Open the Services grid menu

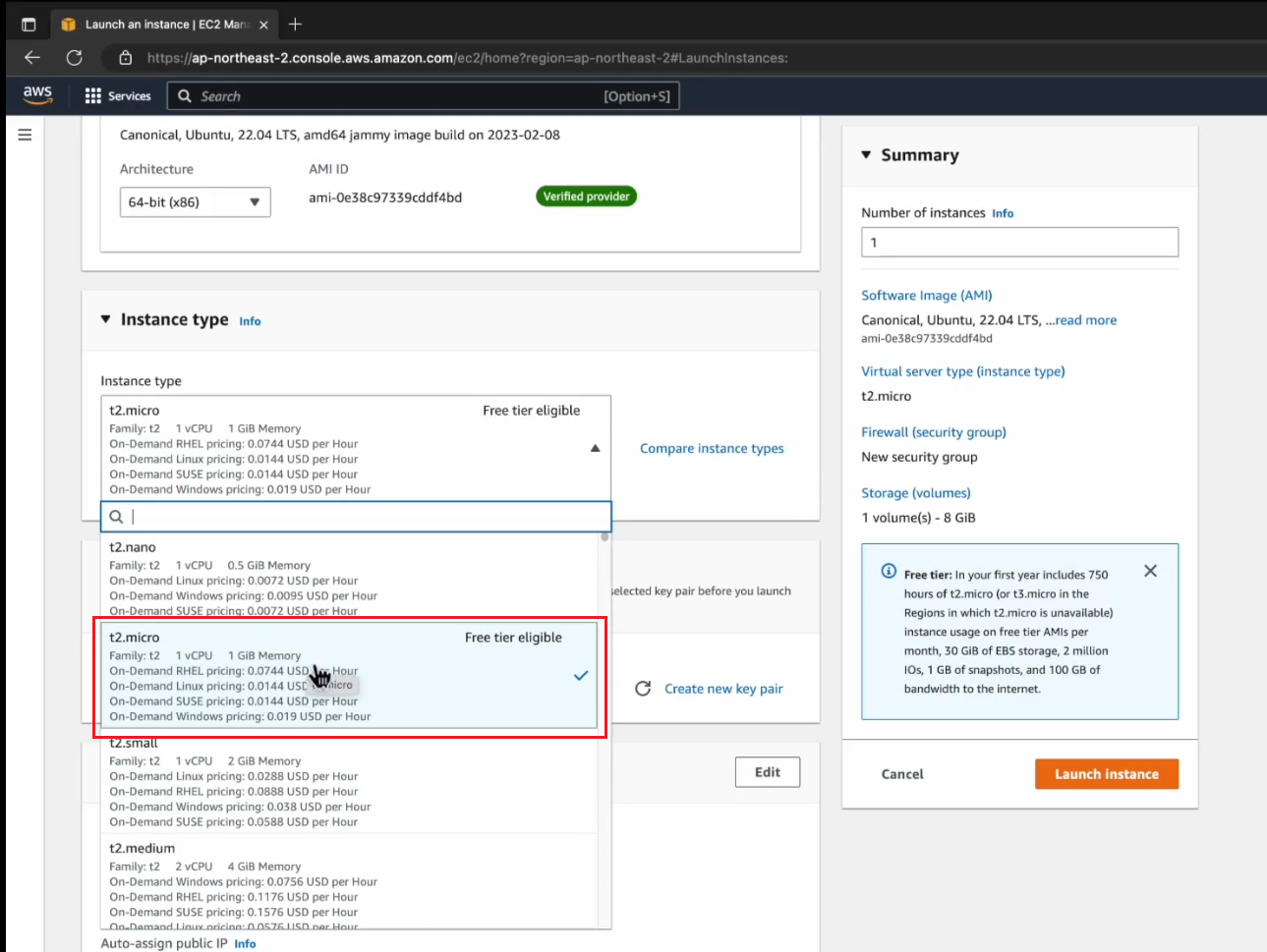click(118, 96)
